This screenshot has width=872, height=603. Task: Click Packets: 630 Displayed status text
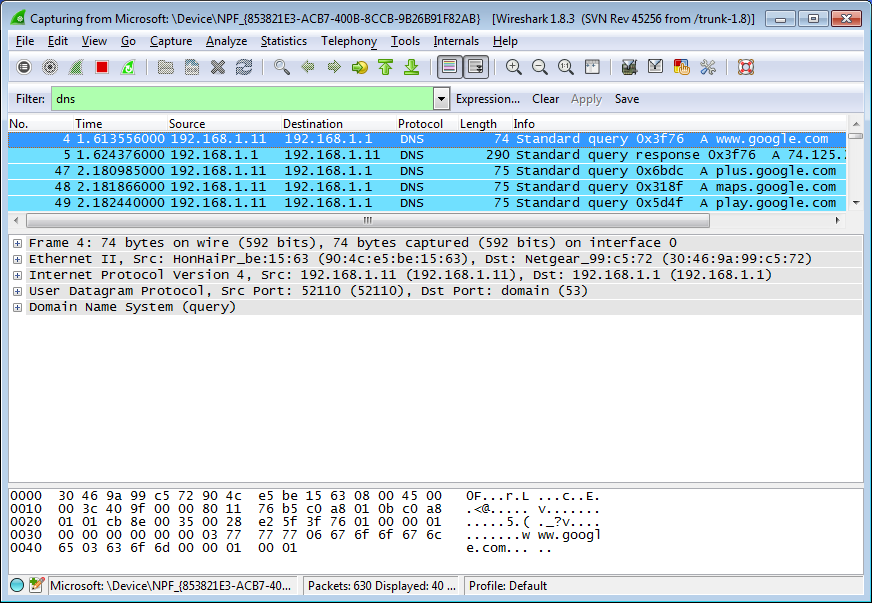pyautogui.click(x=382, y=586)
